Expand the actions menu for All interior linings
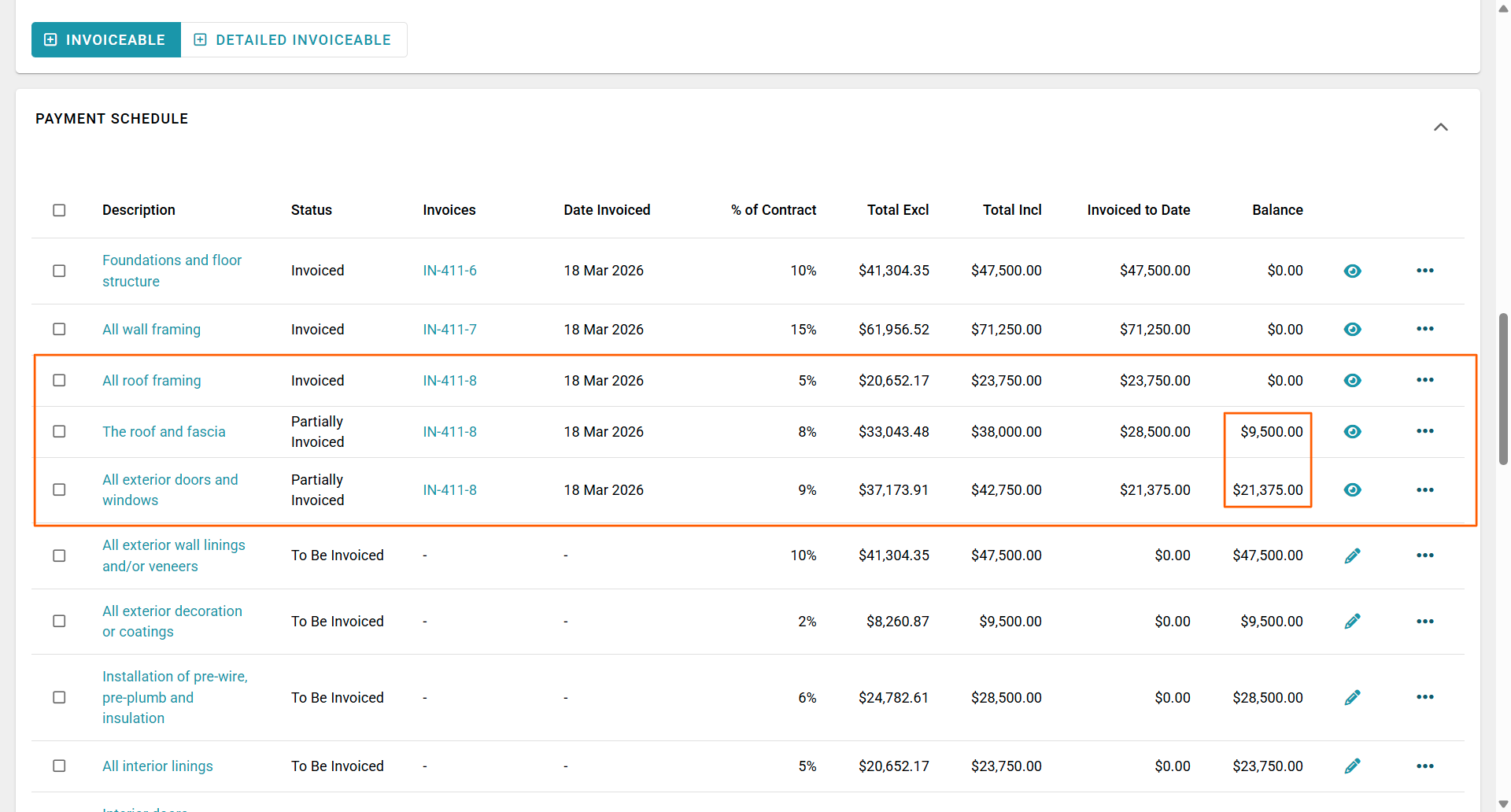This screenshot has height=812, width=1511. (x=1424, y=766)
